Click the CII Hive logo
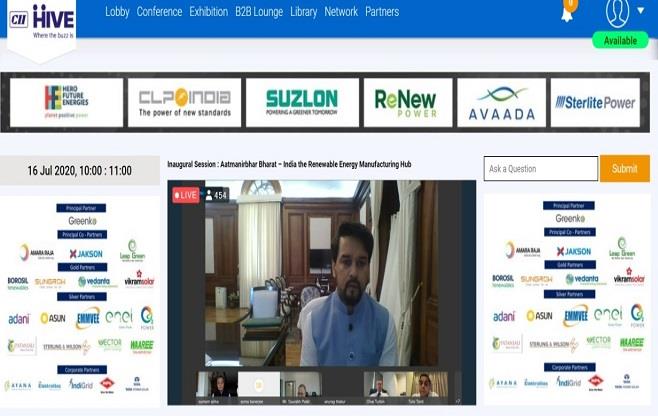The height and width of the screenshot is (416, 658). (41, 22)
